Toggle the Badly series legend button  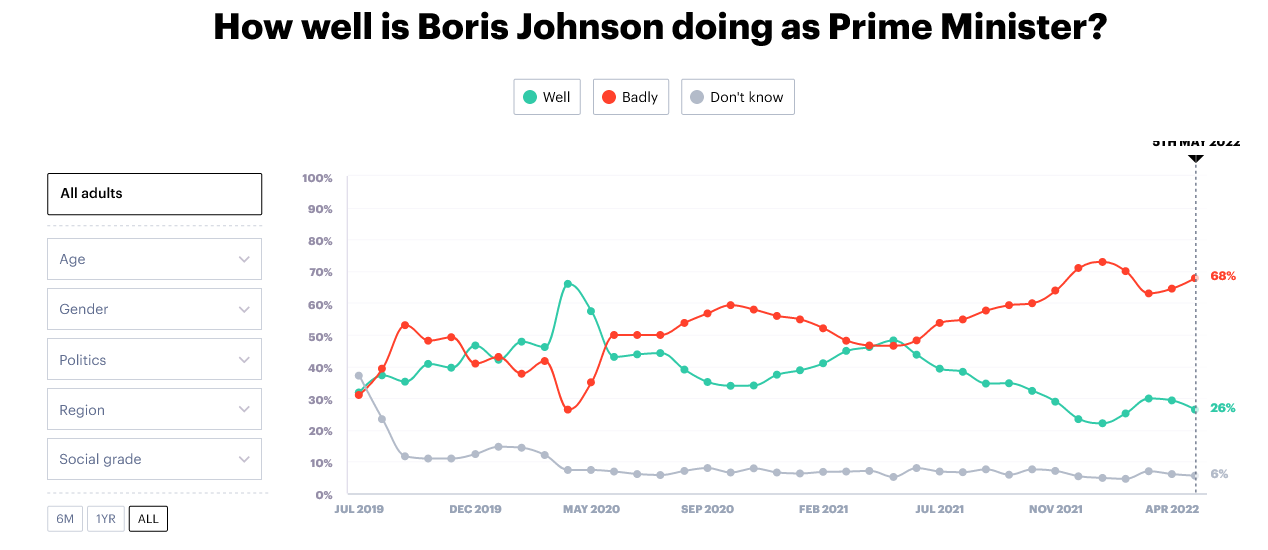pyautogui.click(x=630, y=97)
